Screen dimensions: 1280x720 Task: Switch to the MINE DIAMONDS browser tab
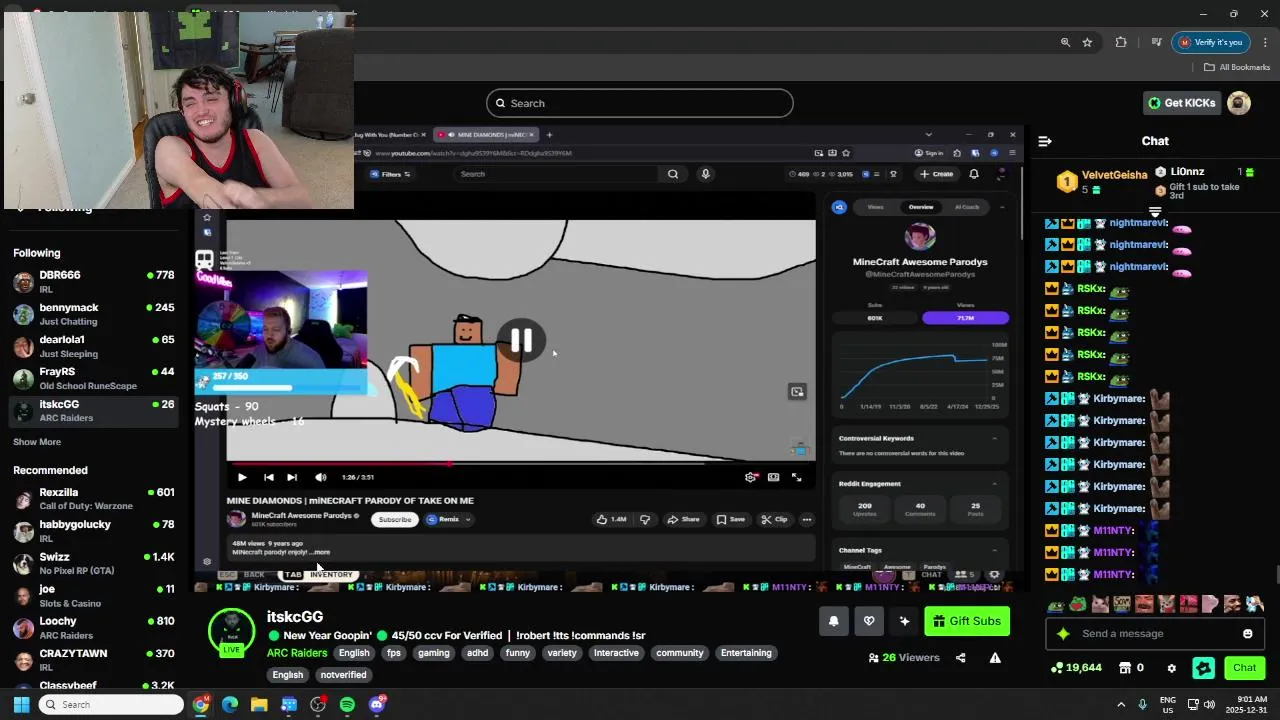[x=485, y=135]
